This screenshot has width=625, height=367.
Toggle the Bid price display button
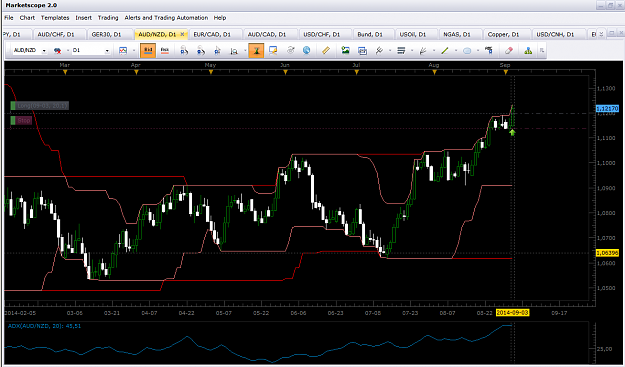coord(148,51)
